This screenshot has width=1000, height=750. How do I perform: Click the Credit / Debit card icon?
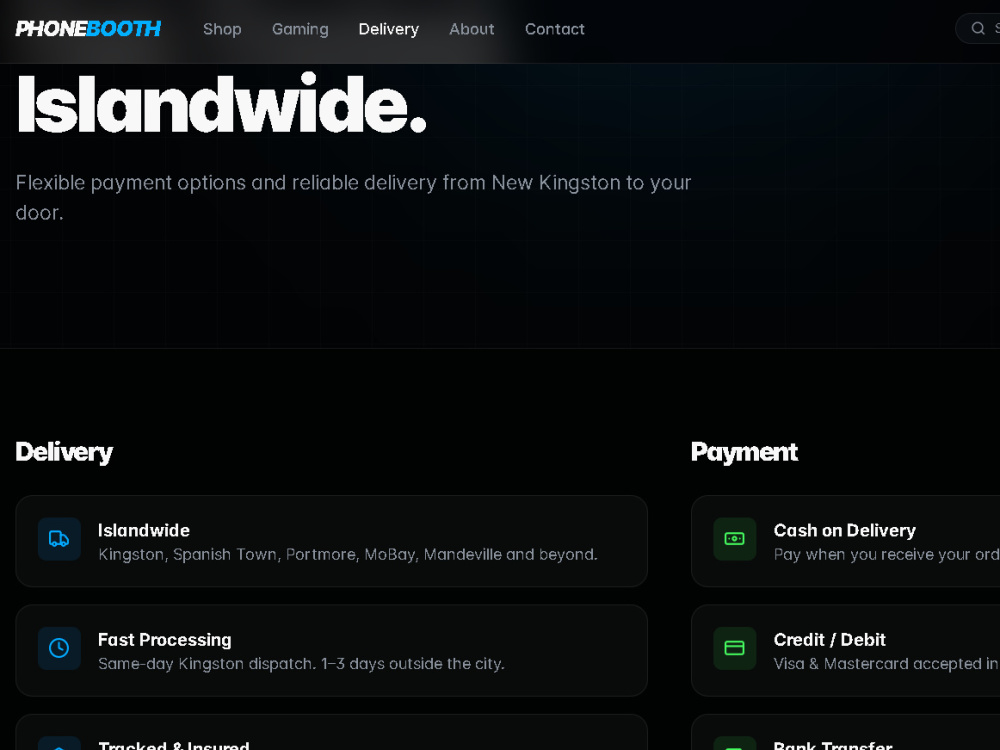click(x=735, y=648)
